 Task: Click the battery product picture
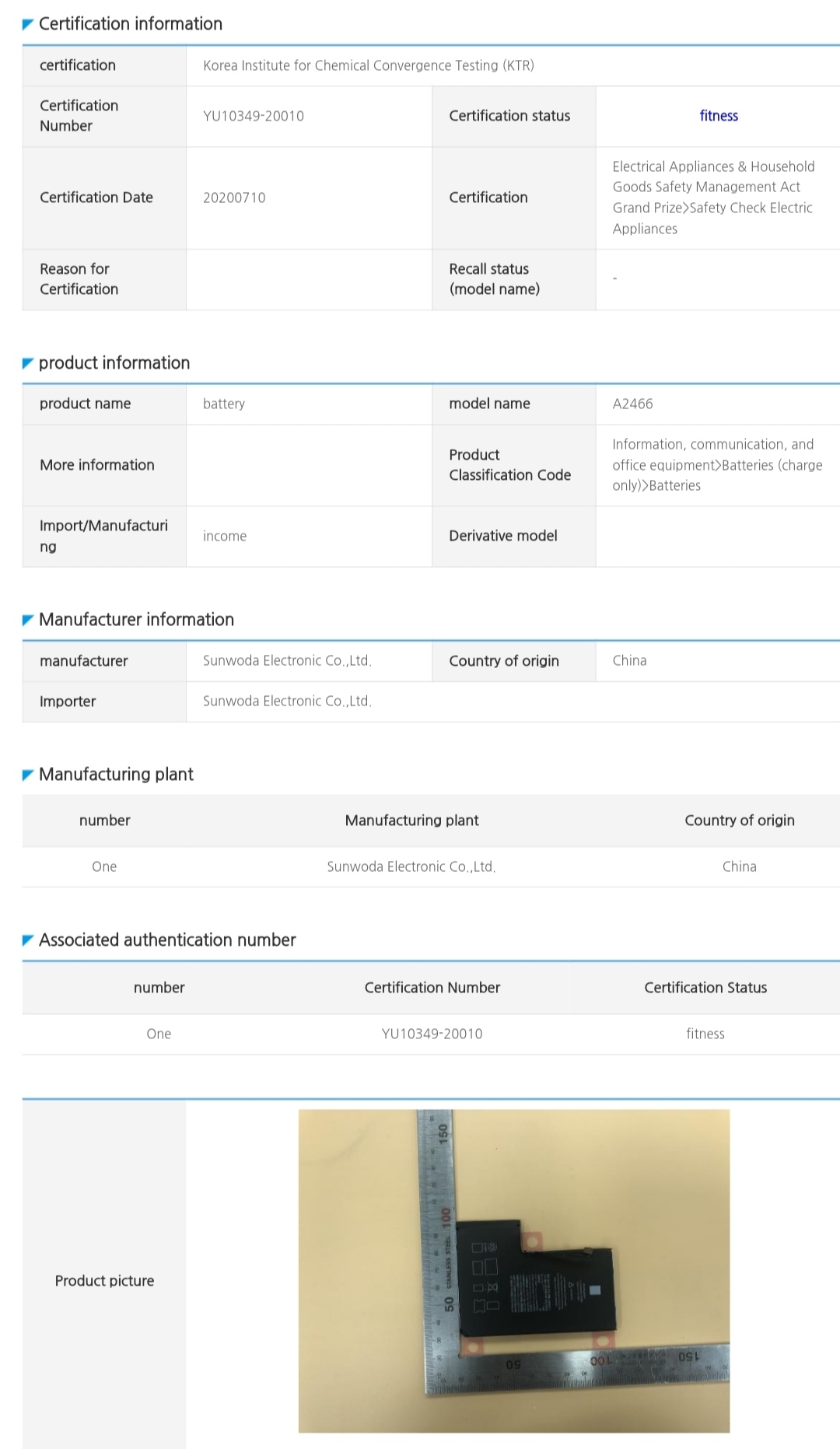[514, 1270]
